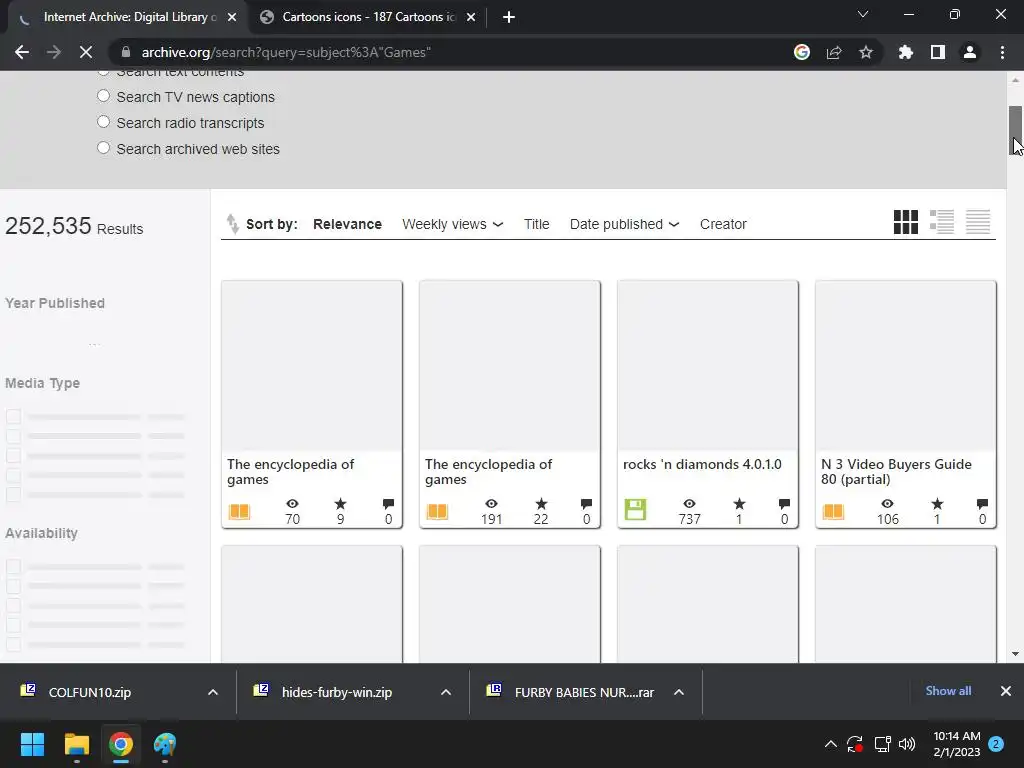Open rocks 'n diamonds 4.0.1.0 title
Viewport: 1024px width, 768px height.
click(x=702, y=464)
